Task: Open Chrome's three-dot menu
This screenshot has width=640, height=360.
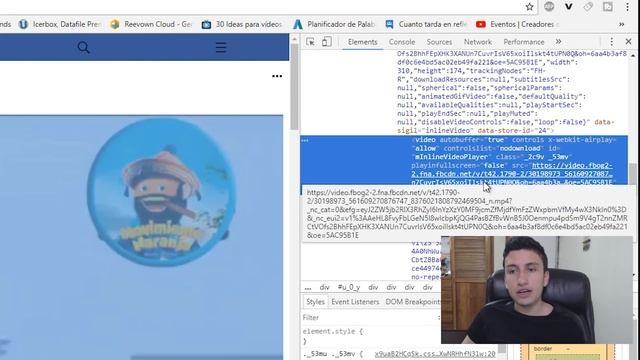Action: pos(628,7)
